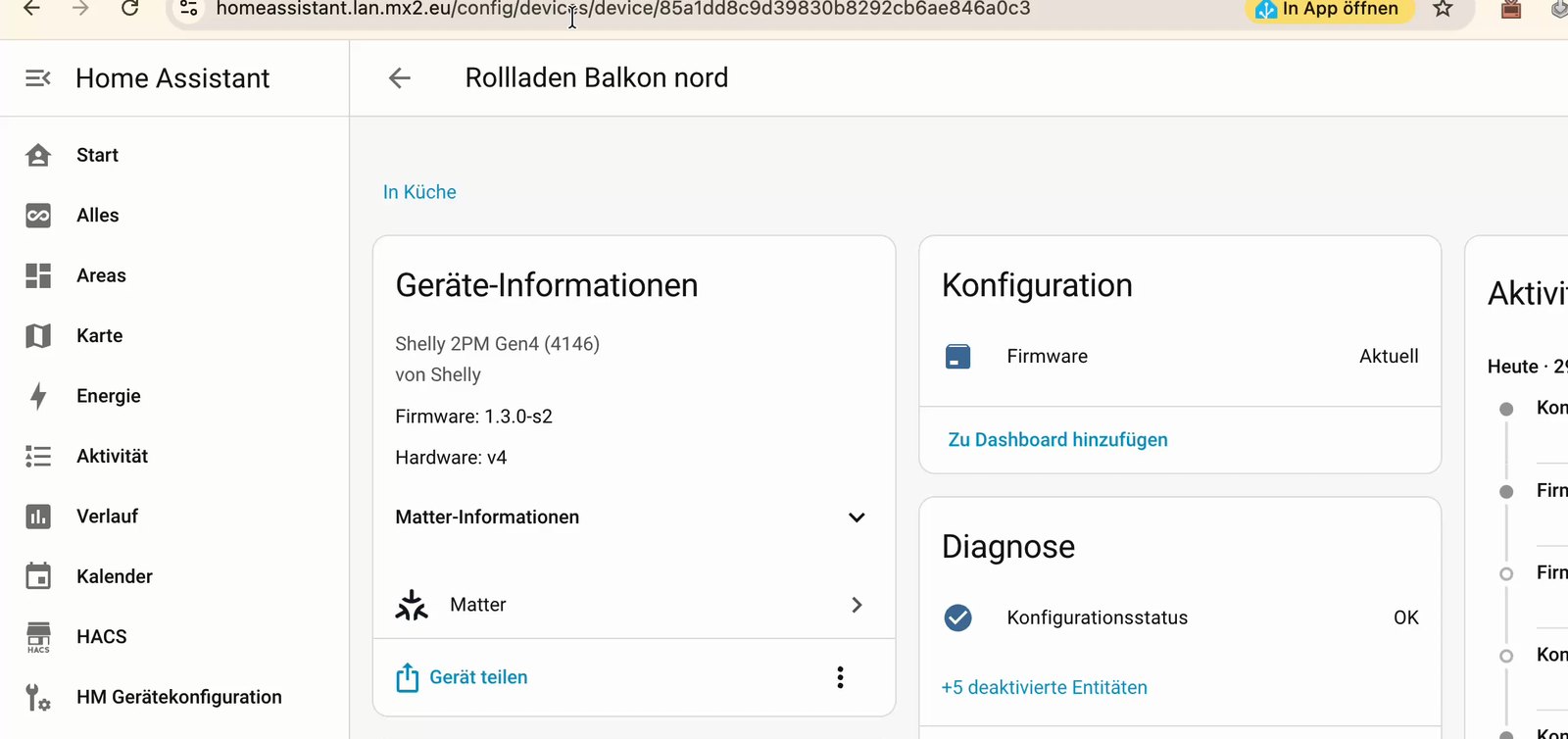The height and width of the screenshot is (739, 1568).
Task: Click the Firmware Aktuell status value
Action: [x=1389, y=357]
